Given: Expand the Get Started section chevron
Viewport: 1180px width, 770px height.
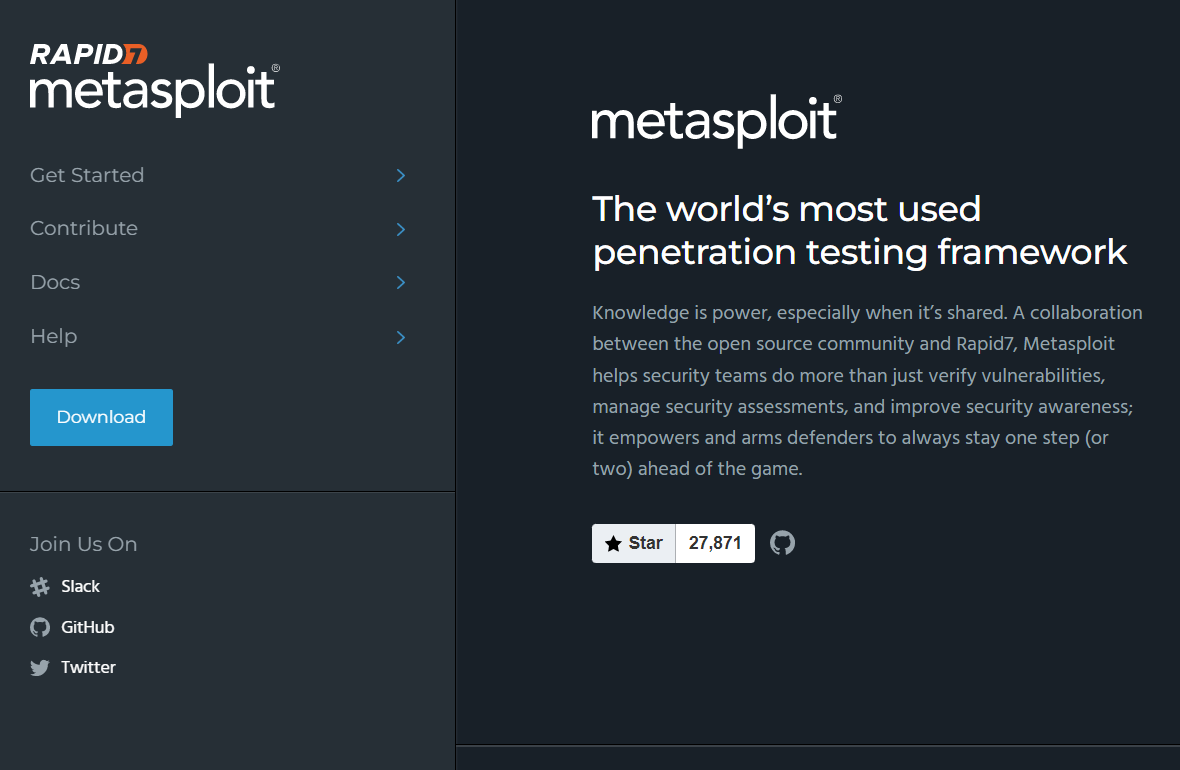Looking at the screenshot, I should tap(400, 175).
